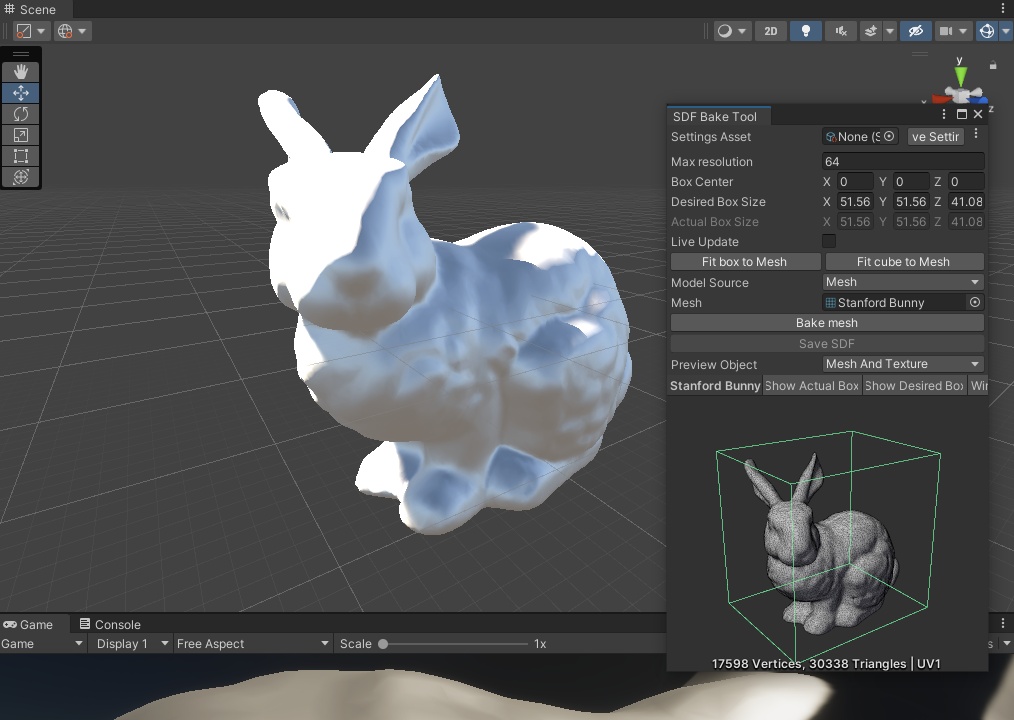Screen dimensions: 1014x720
Task: Open settings kebab beside Save Settings button
Action: coord(976,133)
